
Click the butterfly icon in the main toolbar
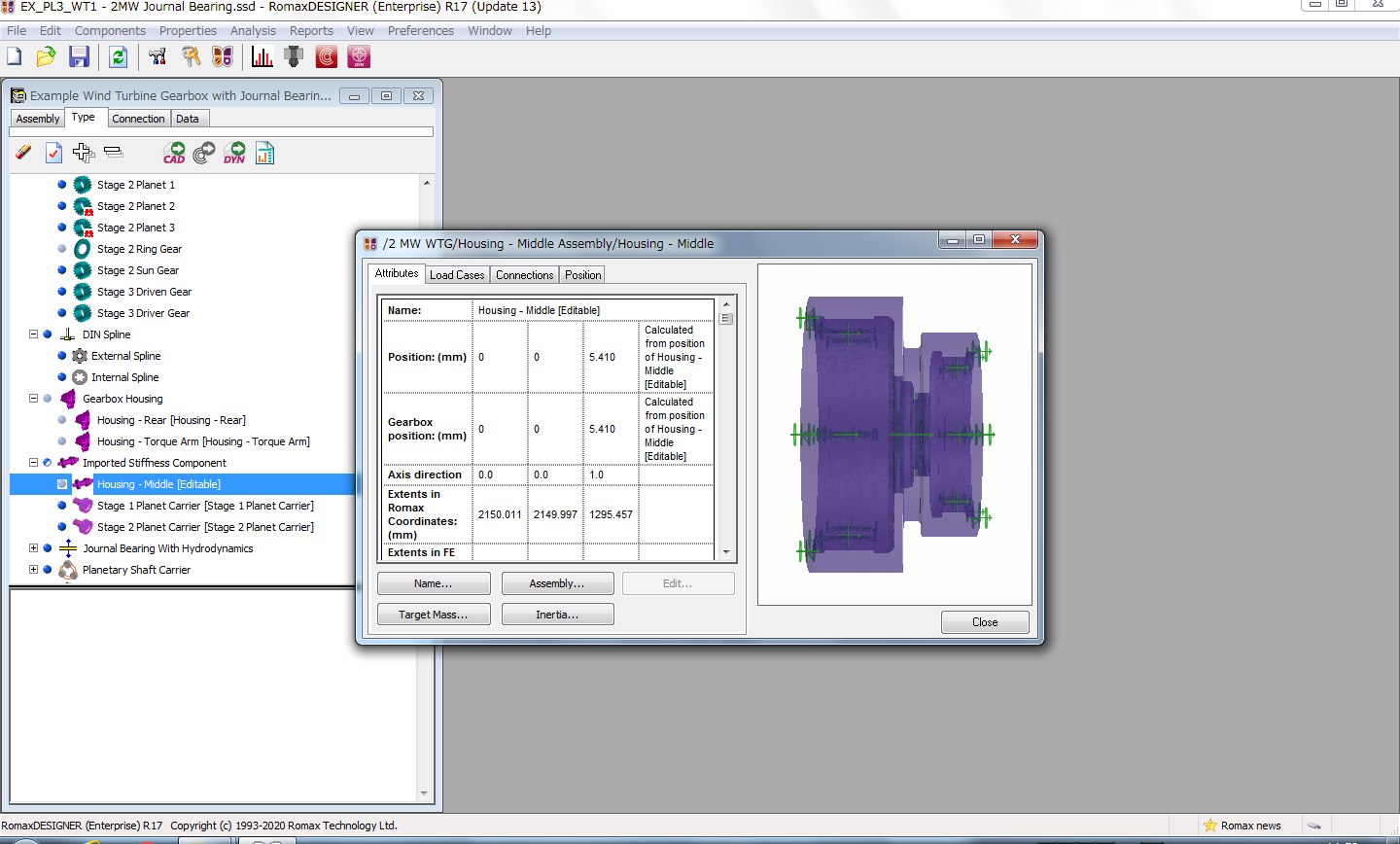click(223, 57)
